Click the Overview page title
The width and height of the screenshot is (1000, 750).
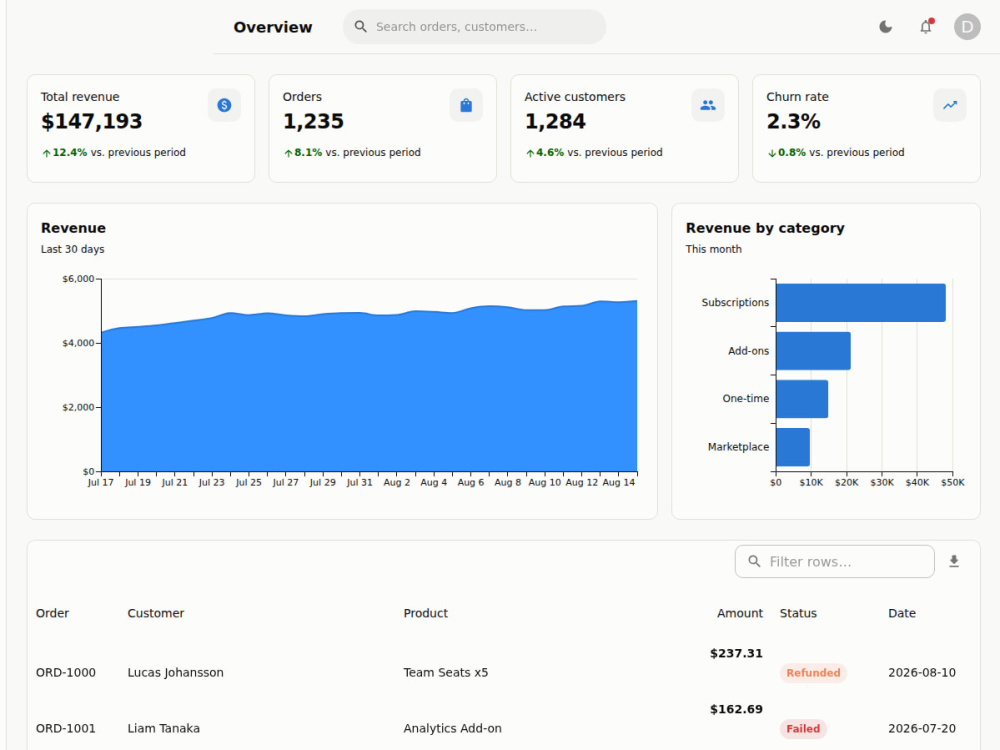click(273, 27)
